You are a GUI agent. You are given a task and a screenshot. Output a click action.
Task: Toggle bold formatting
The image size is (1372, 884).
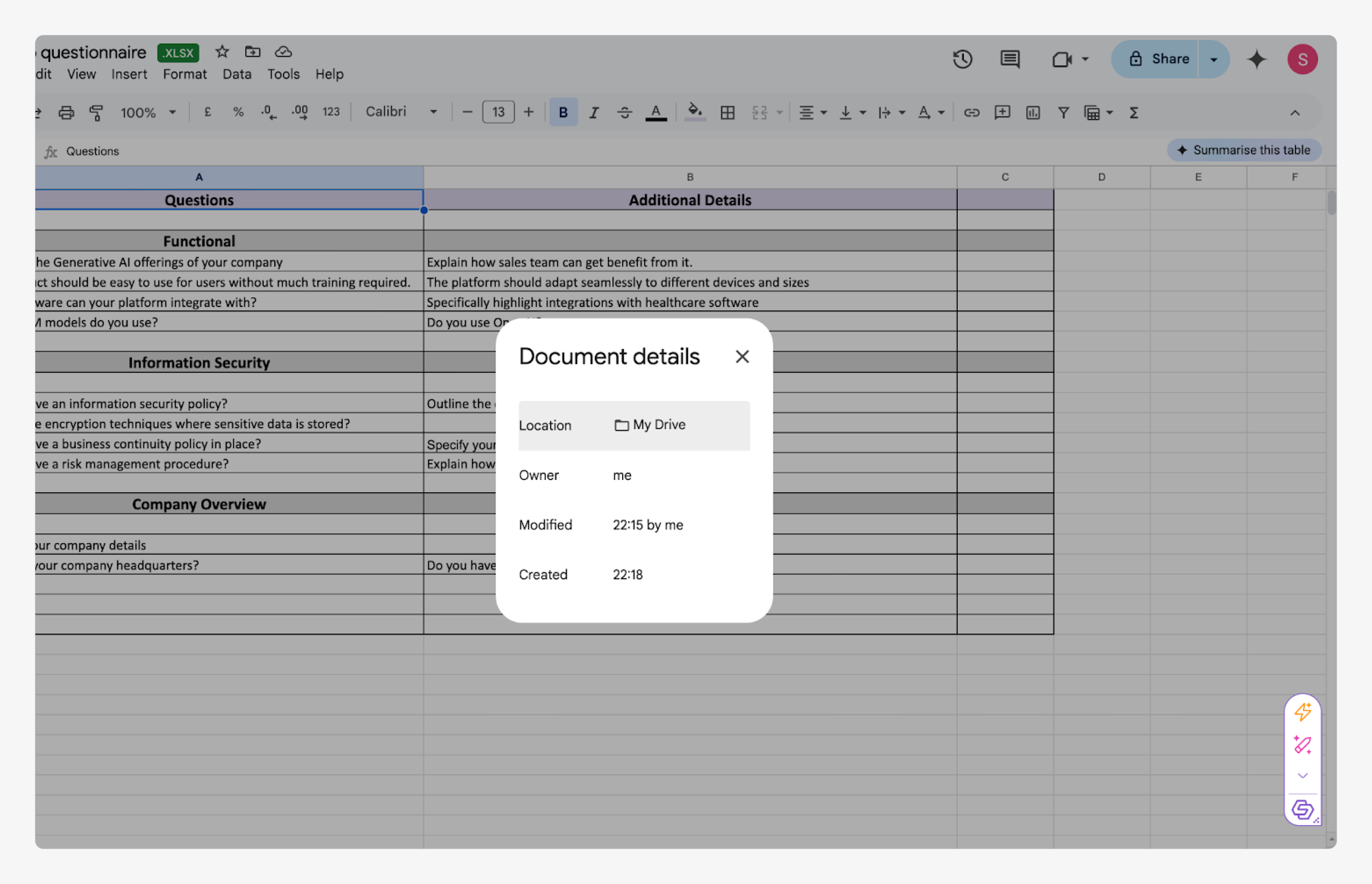563,113
